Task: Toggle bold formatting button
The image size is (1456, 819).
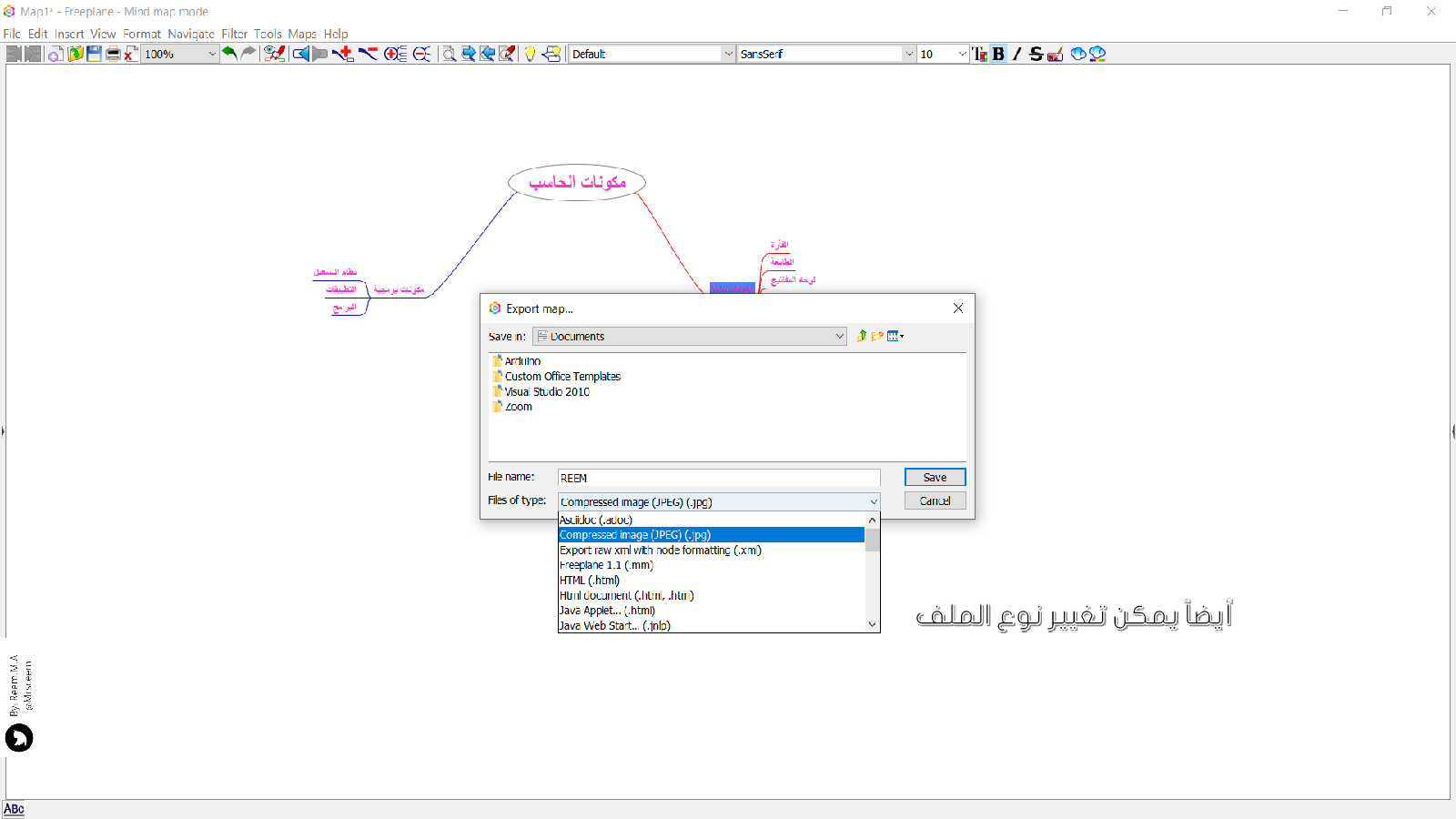Action: click(x=998, y=54)
